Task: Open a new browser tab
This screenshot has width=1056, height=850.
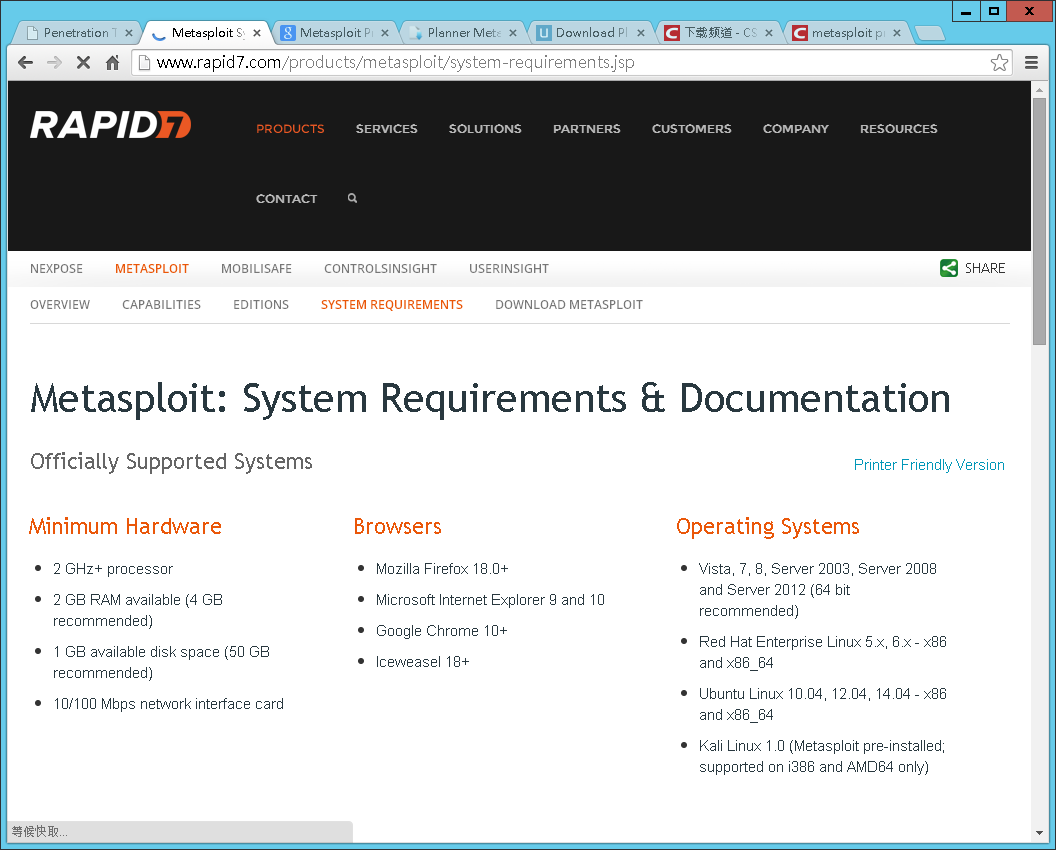Action: coord(930,33)
